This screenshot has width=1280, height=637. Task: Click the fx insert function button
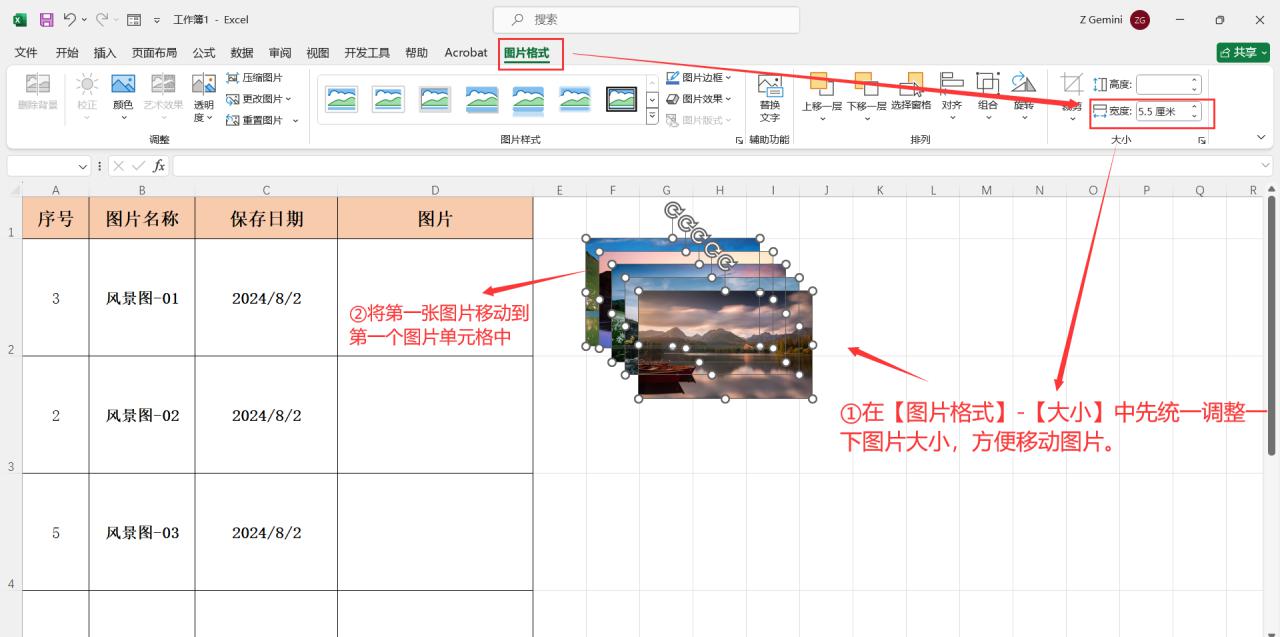159,166
